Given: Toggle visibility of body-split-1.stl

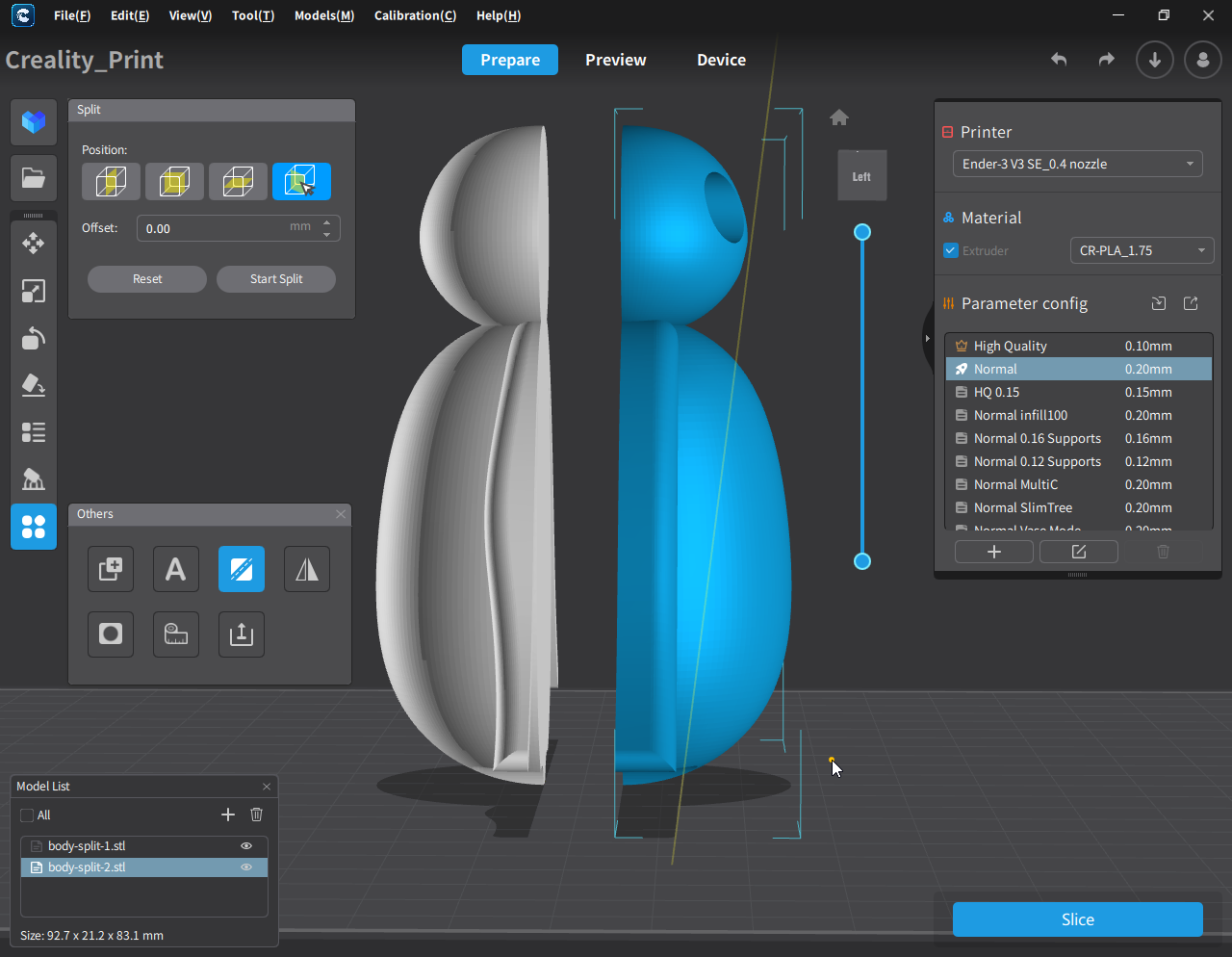Looking at the screenshot, I should (246, 846).
